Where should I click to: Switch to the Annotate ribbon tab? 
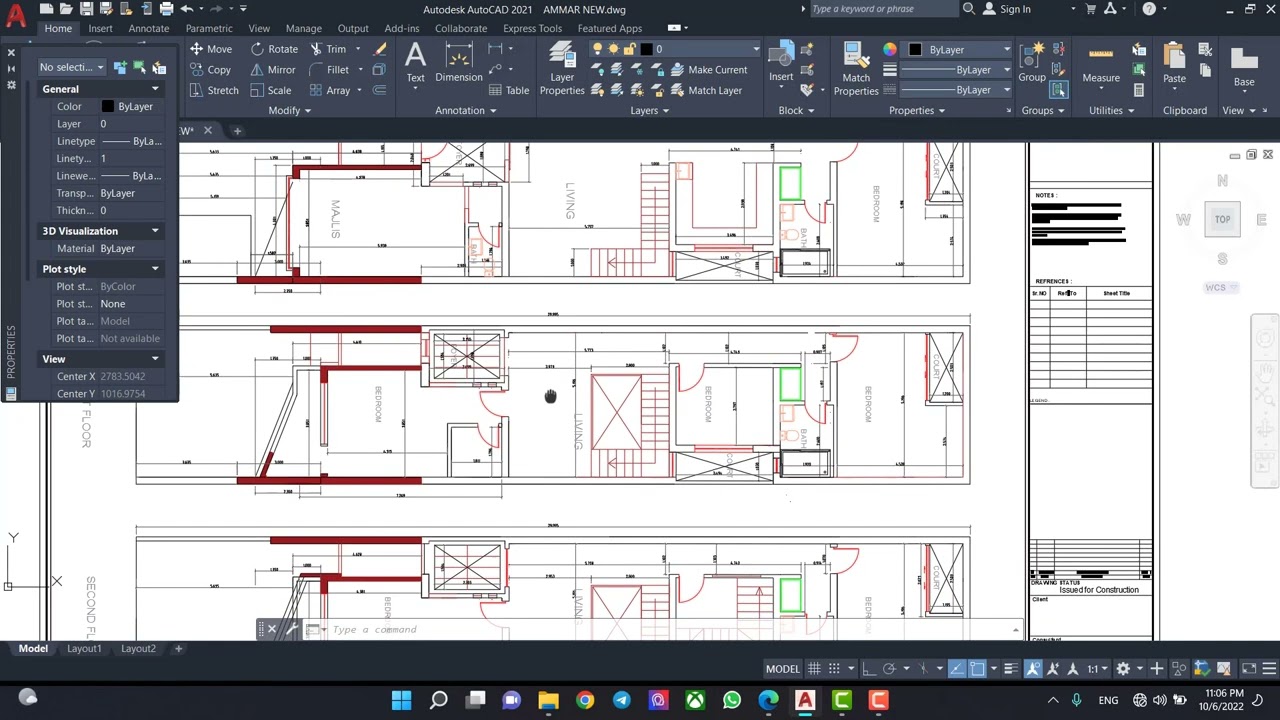(148, 28)
